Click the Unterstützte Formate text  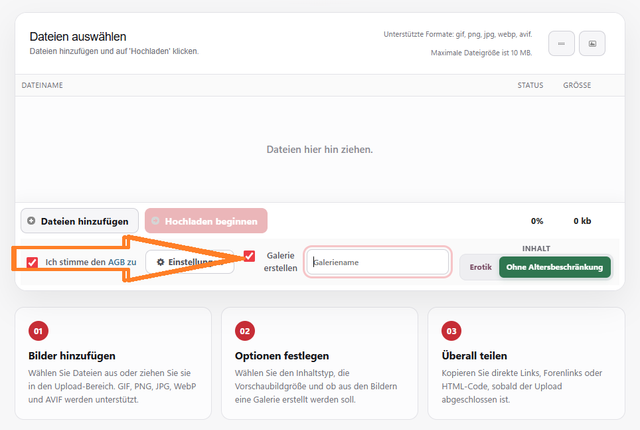pyautogui.click(x=458, y=34)
